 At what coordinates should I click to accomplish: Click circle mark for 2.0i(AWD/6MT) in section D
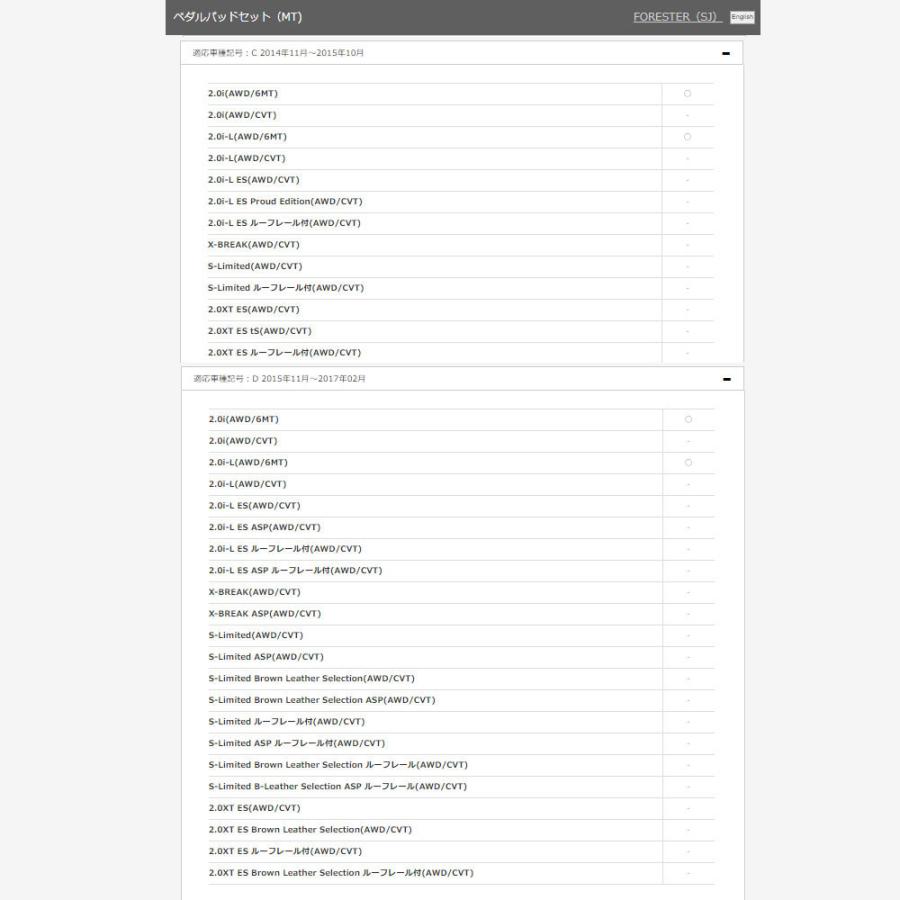687,420
